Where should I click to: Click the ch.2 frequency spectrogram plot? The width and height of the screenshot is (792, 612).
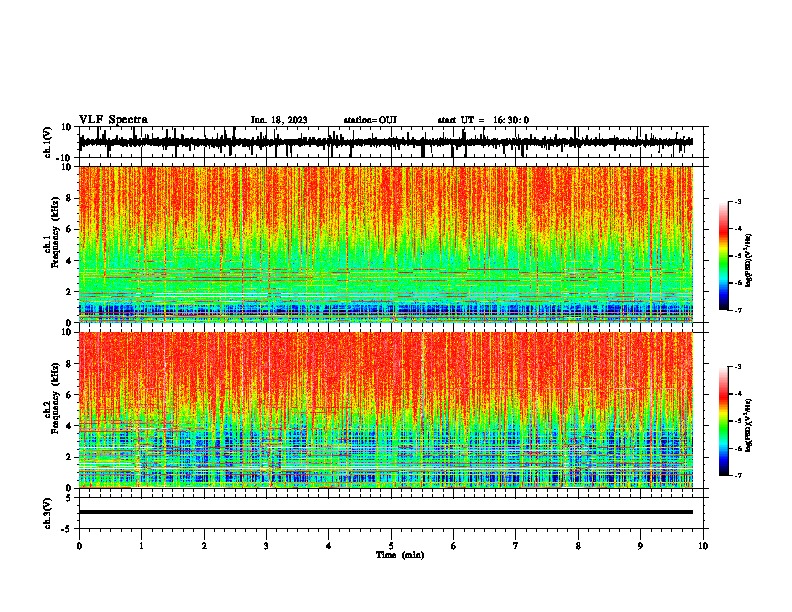click(386, 410)
